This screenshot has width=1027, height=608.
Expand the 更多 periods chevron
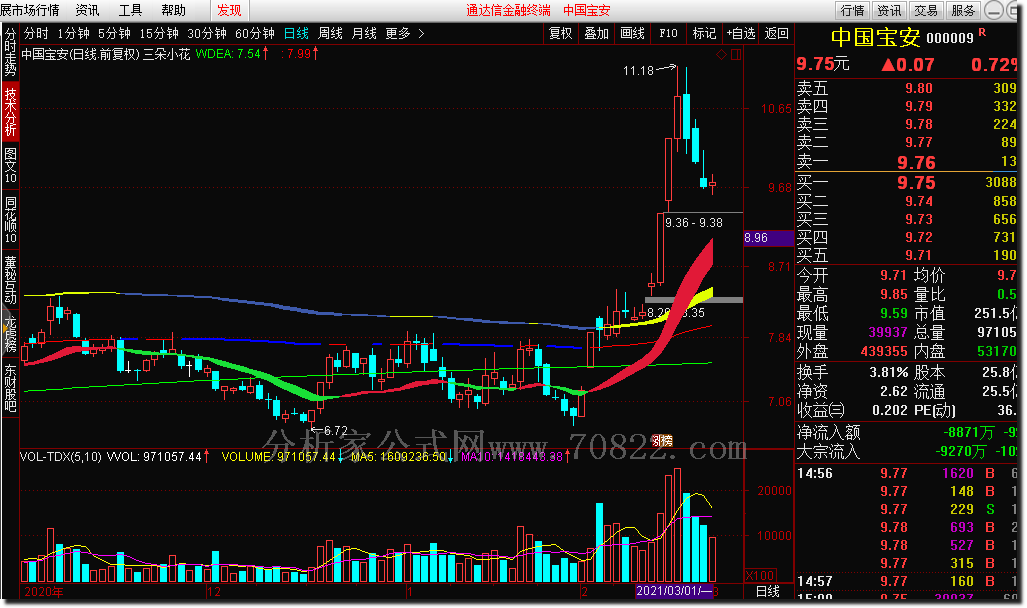[421, 33]
